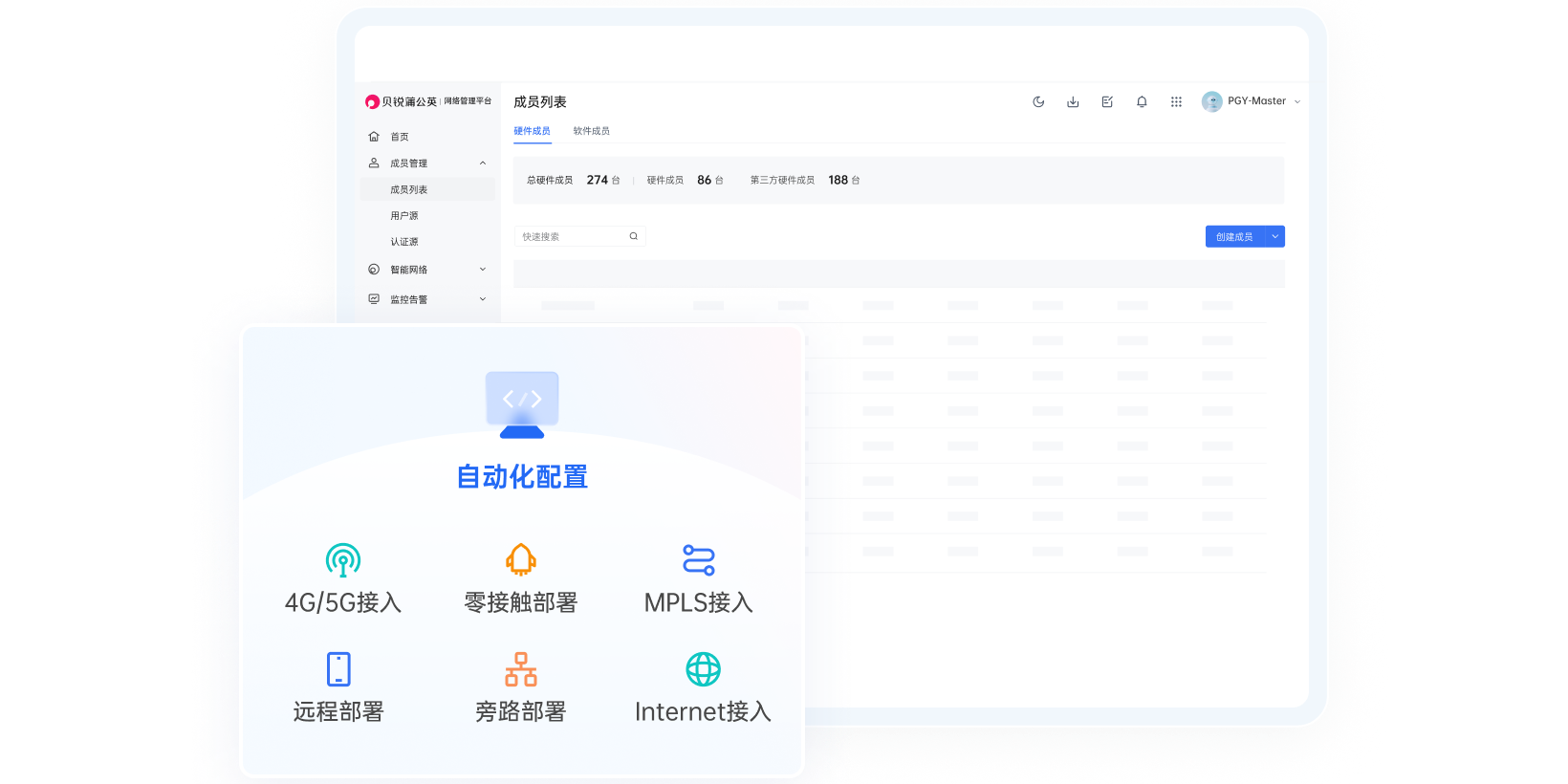
Task: Open notifications via the bell icon
Action: 1142,101
